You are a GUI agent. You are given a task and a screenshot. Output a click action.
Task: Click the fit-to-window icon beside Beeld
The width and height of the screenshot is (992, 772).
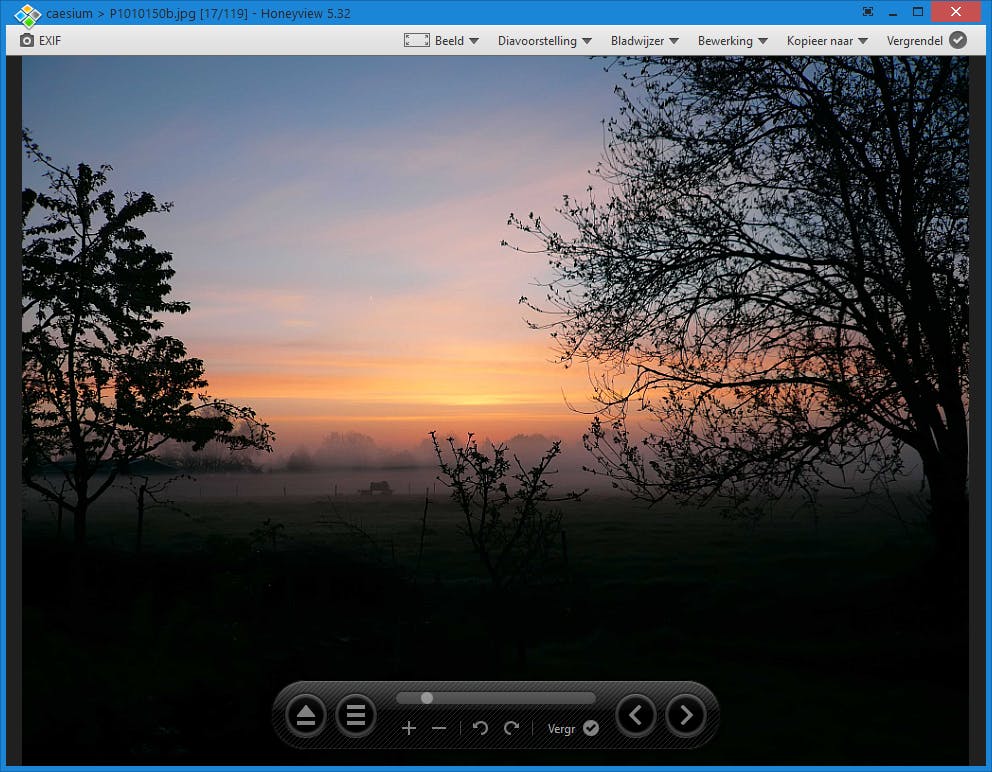click(x=416, y=40)
